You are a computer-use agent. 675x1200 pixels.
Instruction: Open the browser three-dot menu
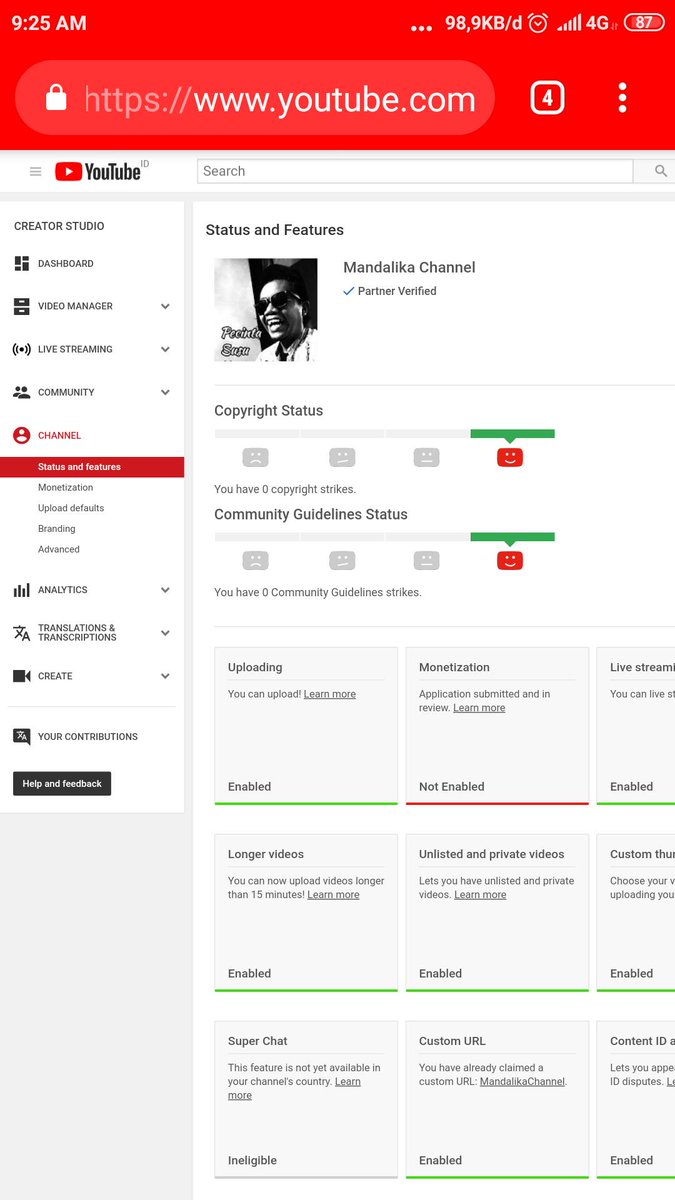coord(622,98)
